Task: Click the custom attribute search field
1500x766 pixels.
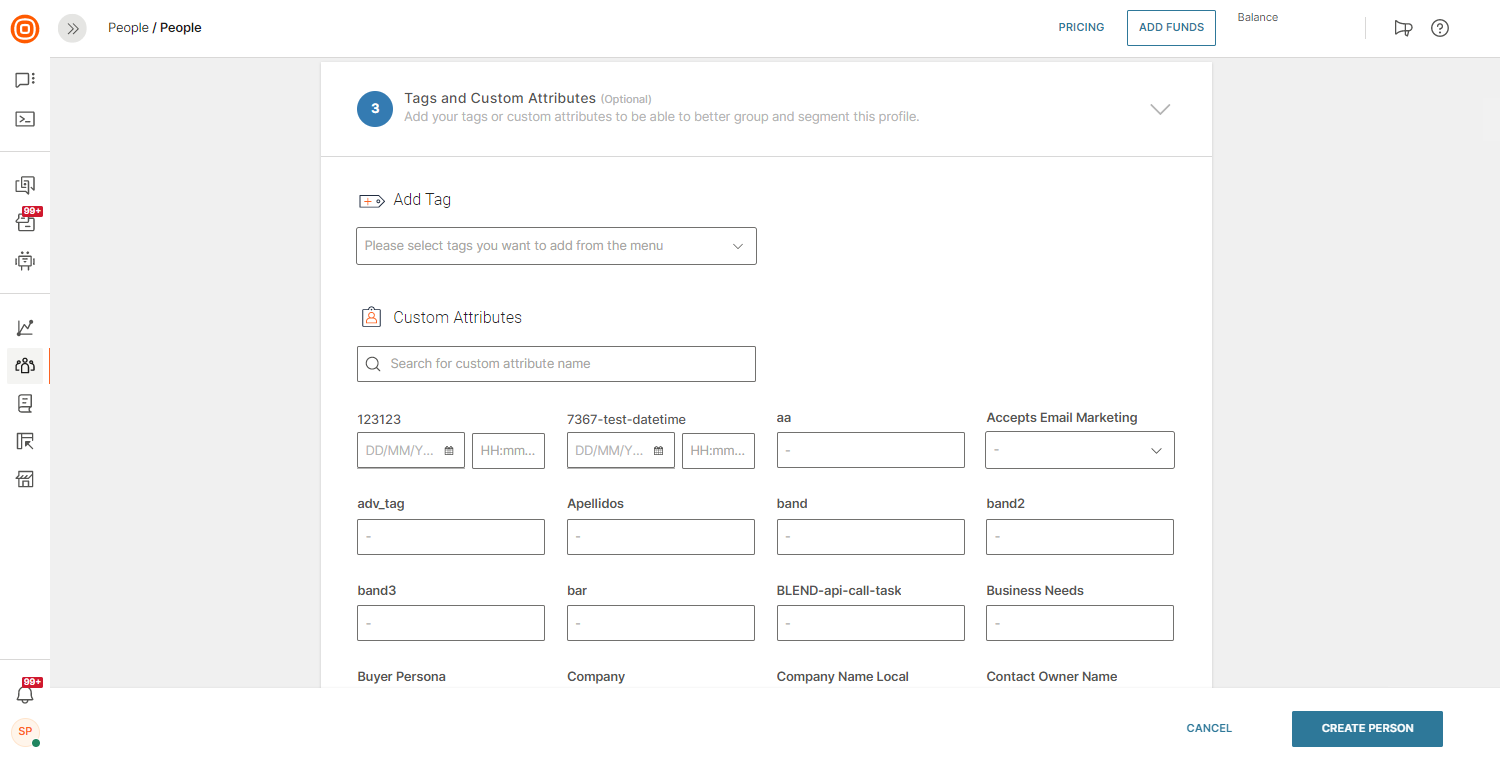Action: pos(556,364)
